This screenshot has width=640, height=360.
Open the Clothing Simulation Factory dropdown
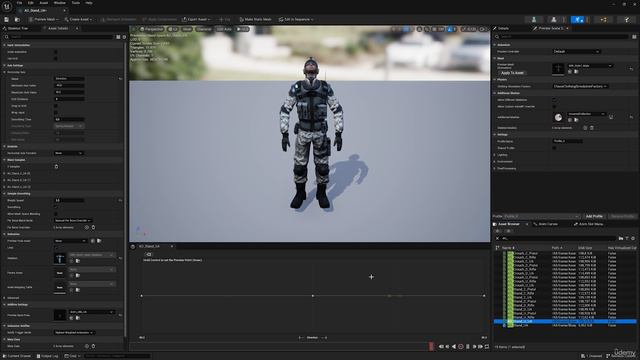pyautogui.click(x=580, y=86)
